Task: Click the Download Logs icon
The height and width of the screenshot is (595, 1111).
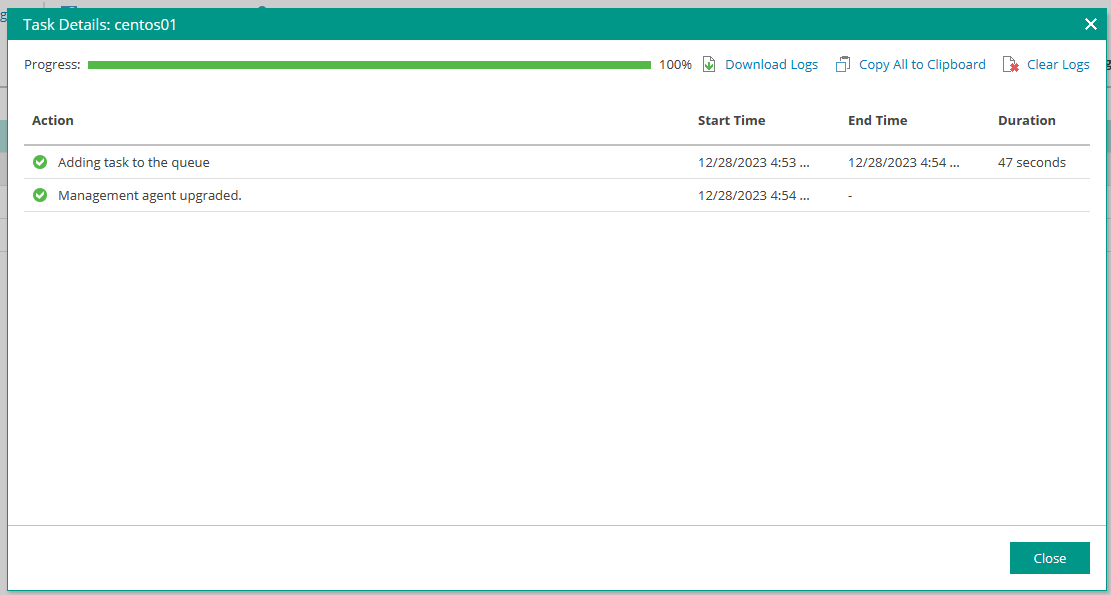Action: click(709, 64)
